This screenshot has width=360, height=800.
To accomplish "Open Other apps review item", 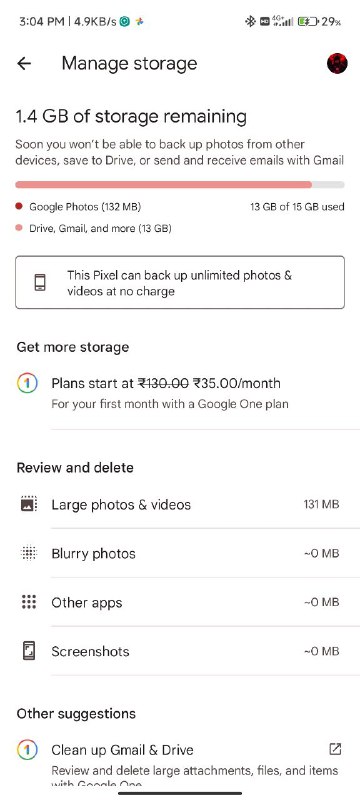I will pos(180,602).
